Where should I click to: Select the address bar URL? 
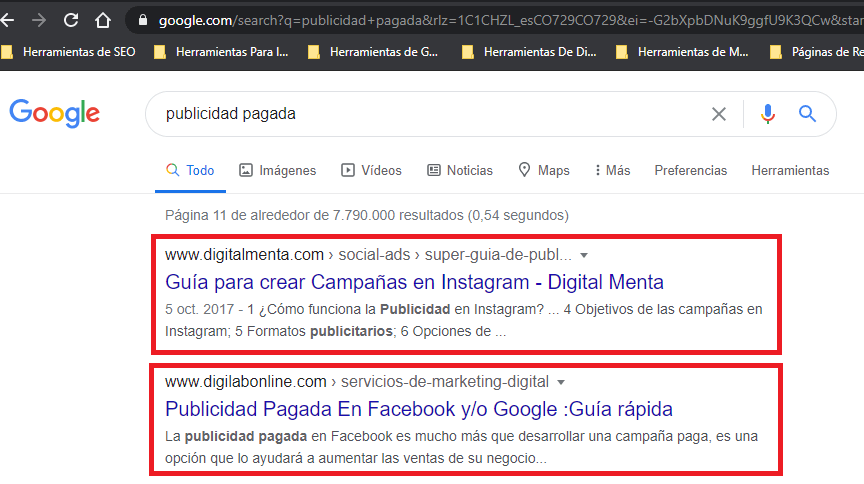pos(511,20)
